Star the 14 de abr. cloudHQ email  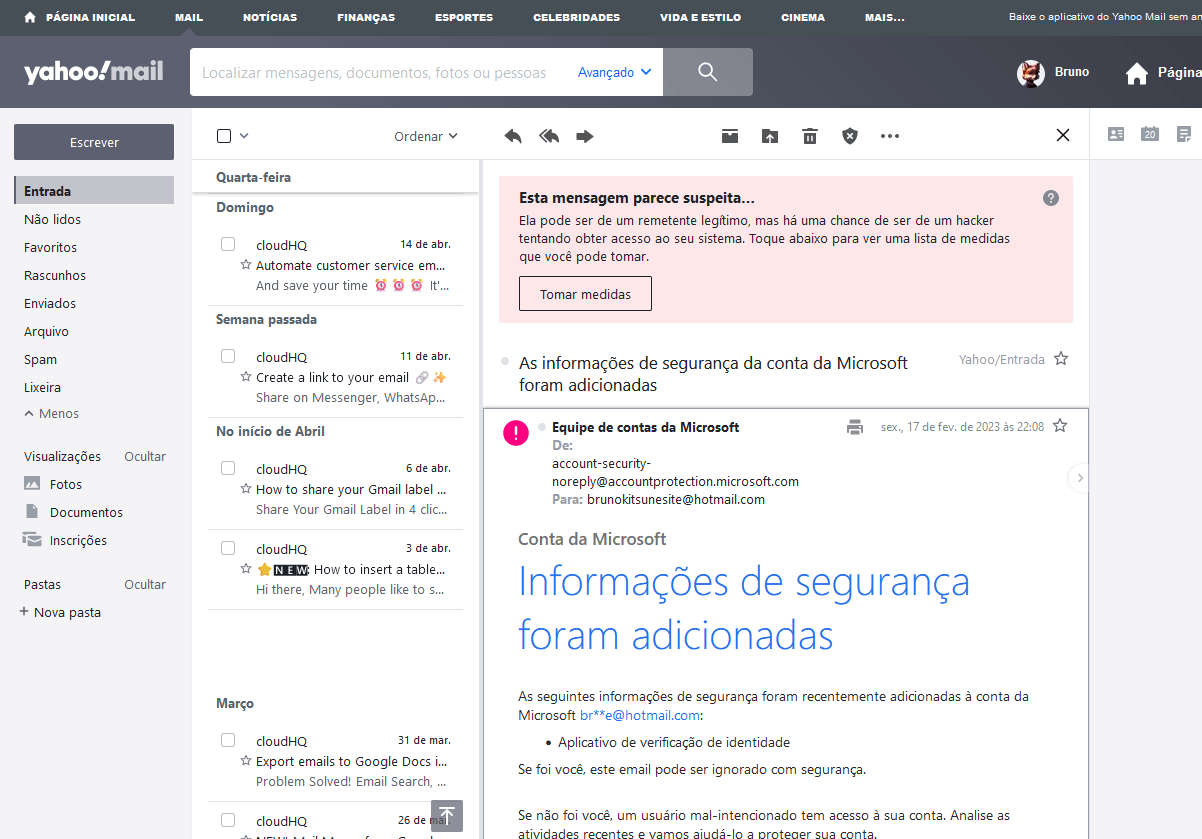click(x=246, y=265)
